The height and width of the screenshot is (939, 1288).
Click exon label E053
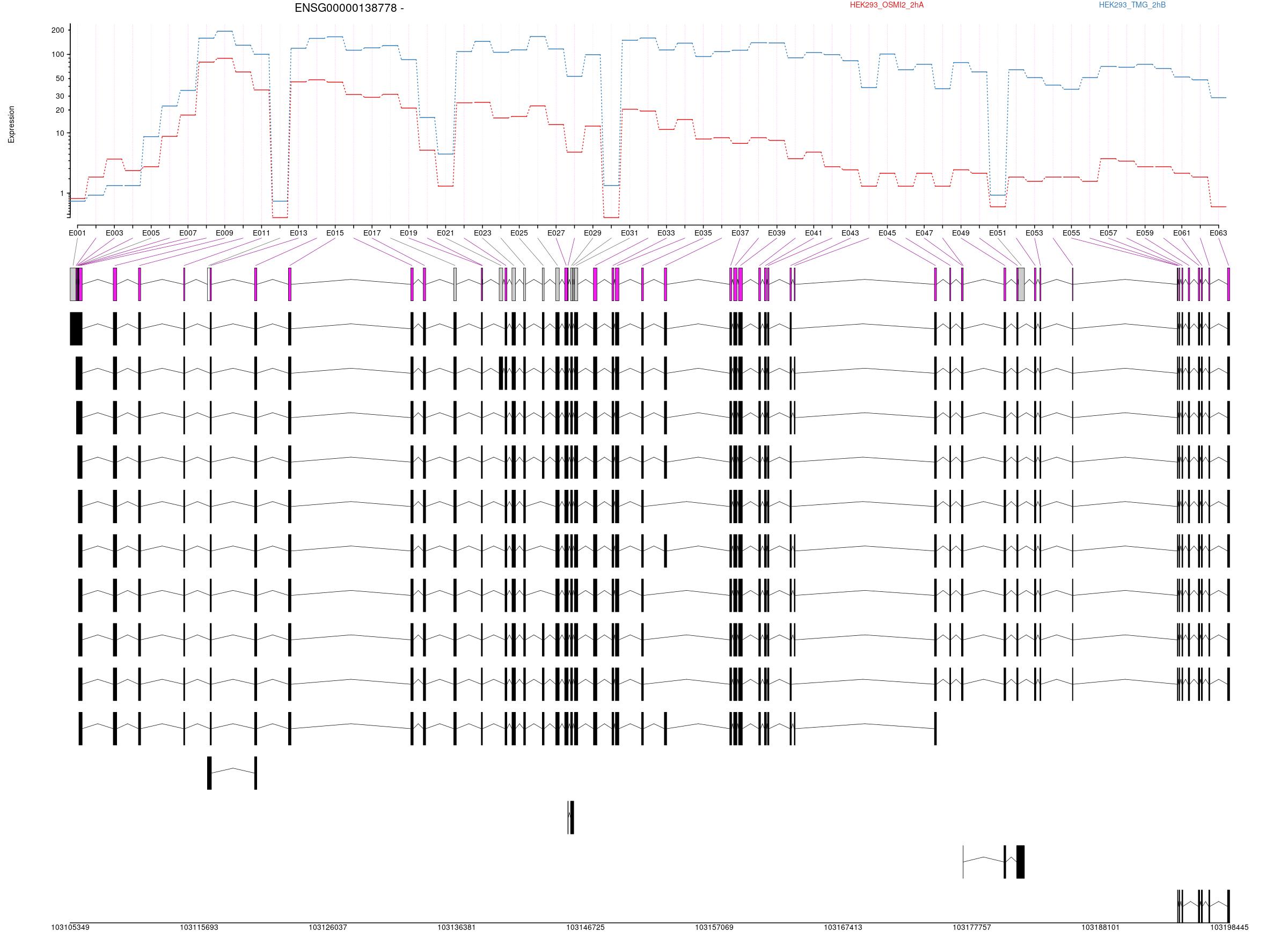[x=1035, y=233]
